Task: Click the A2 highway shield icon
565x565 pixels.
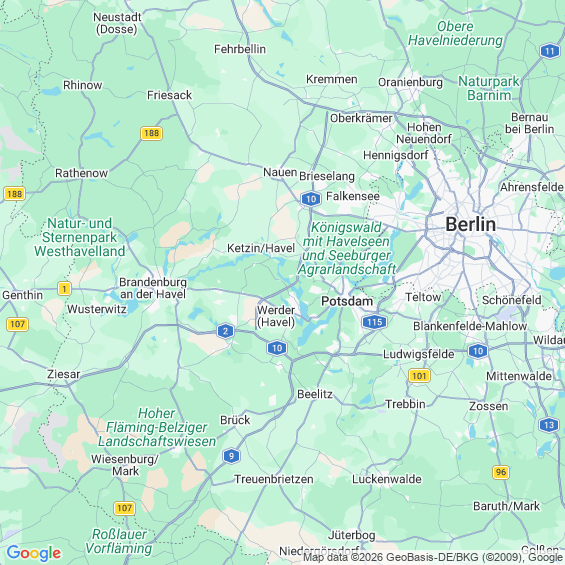Action: pyautogui.click(x=225, y=331)
